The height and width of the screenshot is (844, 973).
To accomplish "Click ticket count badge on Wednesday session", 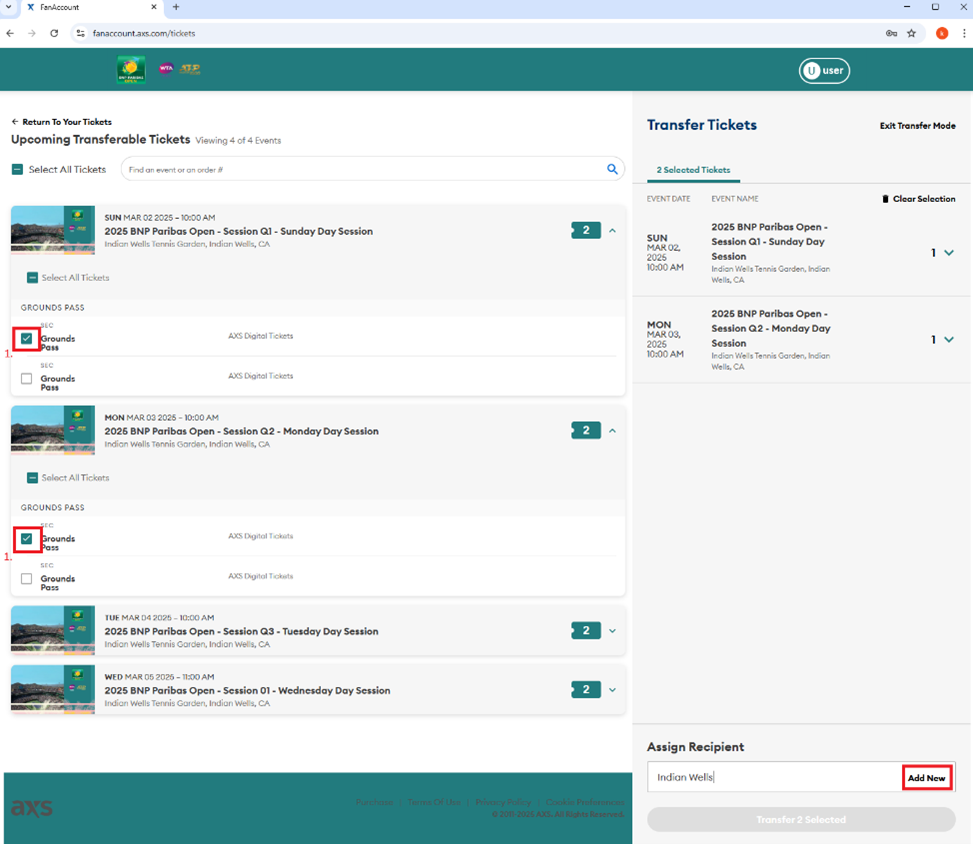I will (586, 689).
